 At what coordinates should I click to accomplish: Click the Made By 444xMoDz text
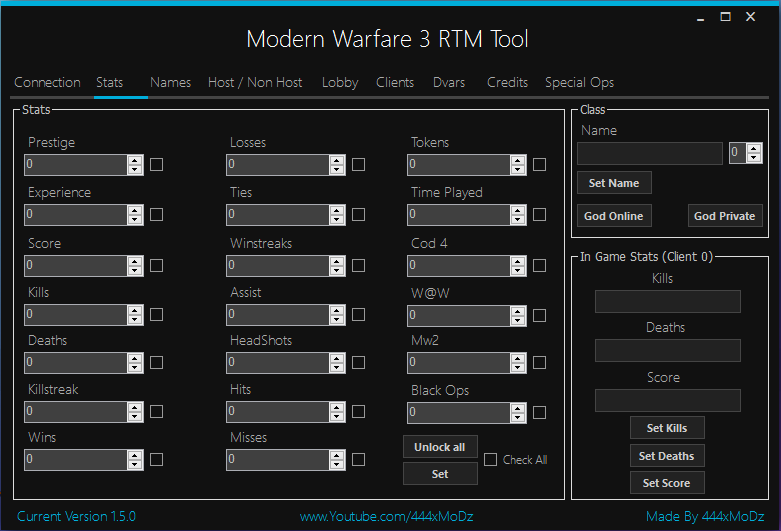[x=705, y=516]
